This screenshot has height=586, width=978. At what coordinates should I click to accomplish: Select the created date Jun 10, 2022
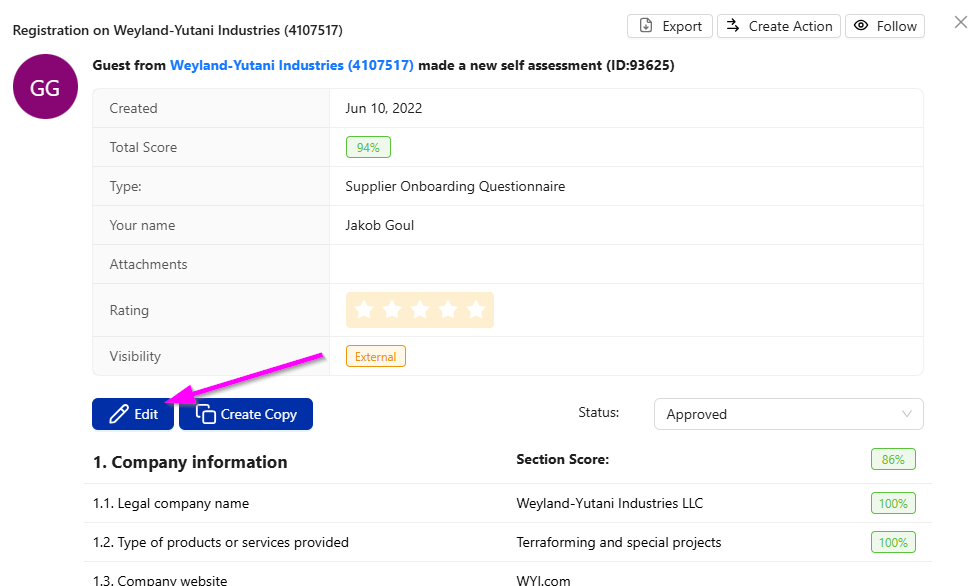coord(384,108)
